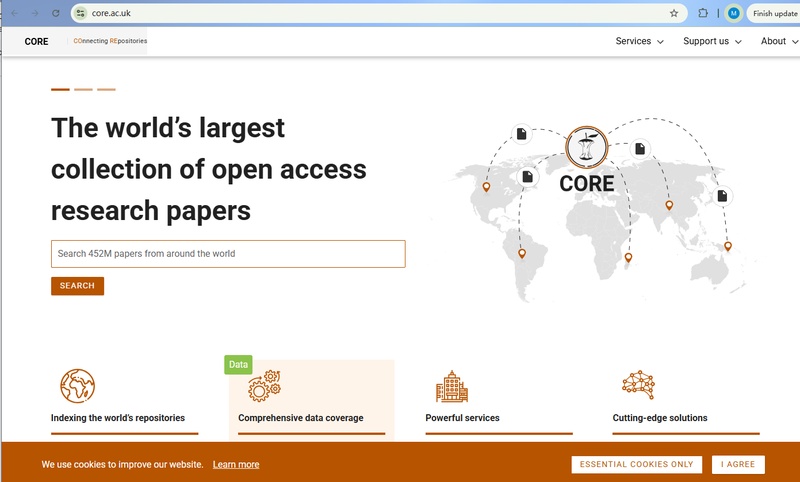
Task: Select the second carousel slide indicator
Action: coord(83,89)
